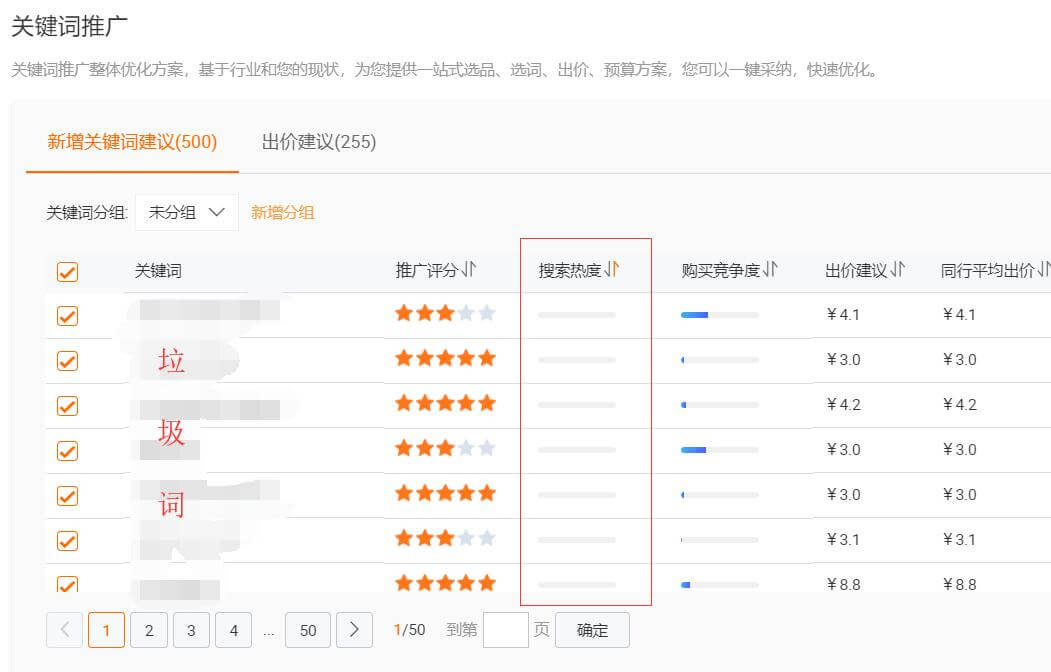
Task: Toggle the select-all header checkbox
Action: pyautogui.click(x=67, y=272)
